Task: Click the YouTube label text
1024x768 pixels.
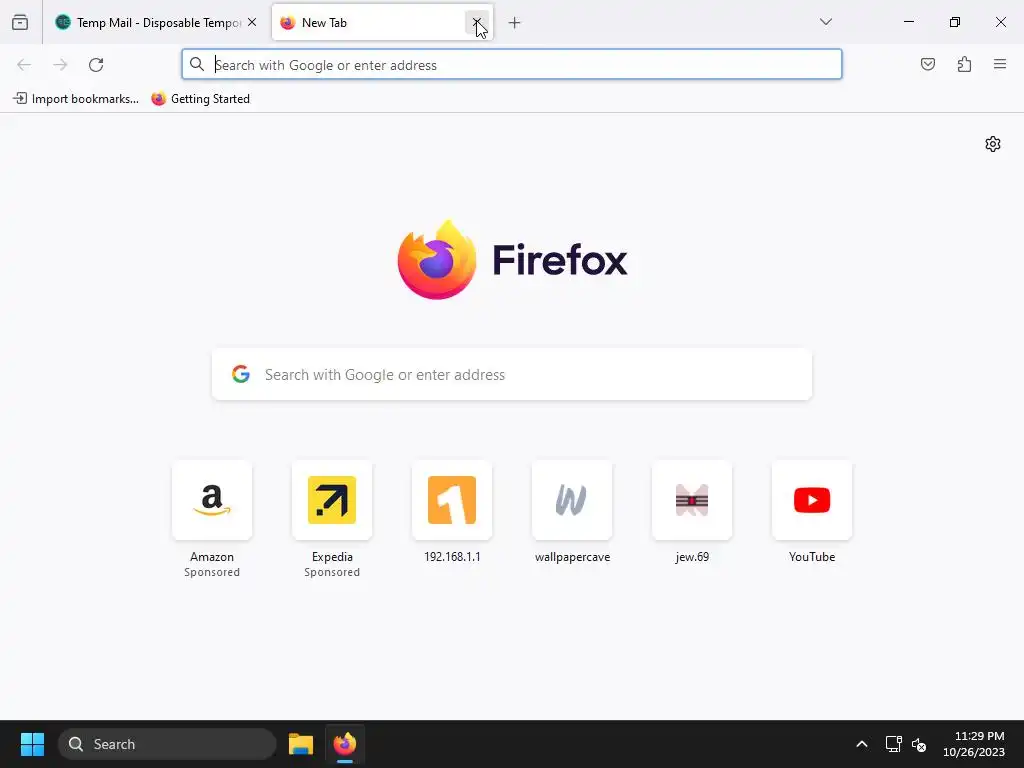Action: point(812,557)
